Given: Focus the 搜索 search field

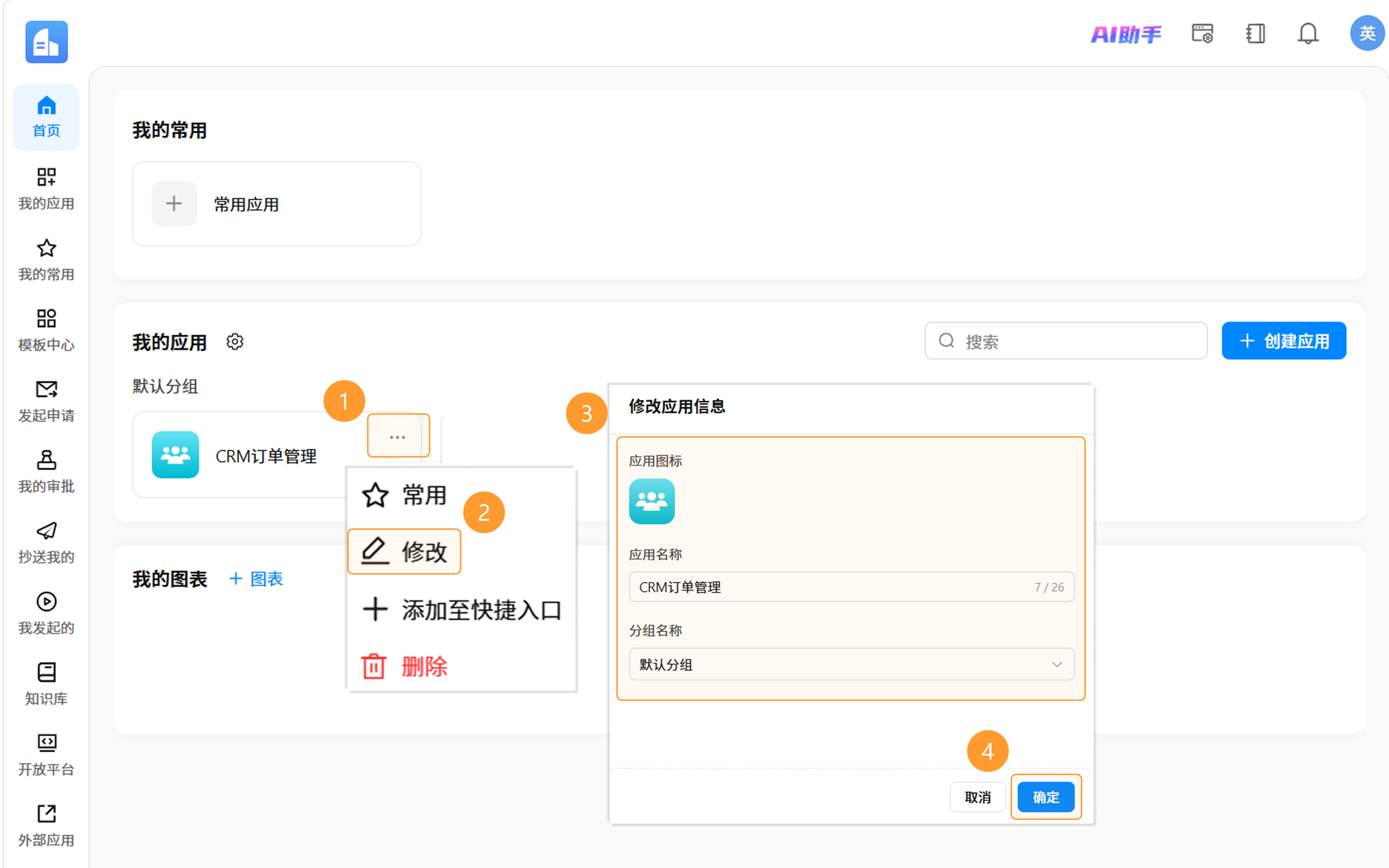Looking at the screenshot, I should [x=1066, y=341].
